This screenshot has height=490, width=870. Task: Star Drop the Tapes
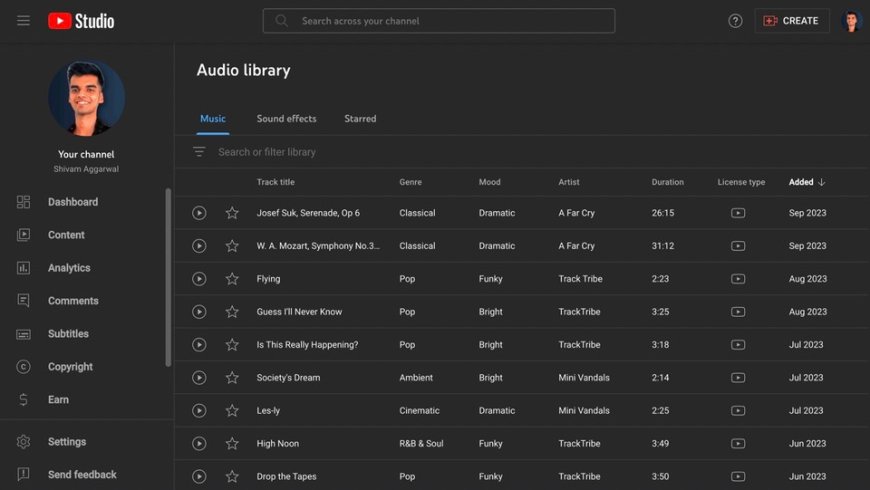coord(232,476)
